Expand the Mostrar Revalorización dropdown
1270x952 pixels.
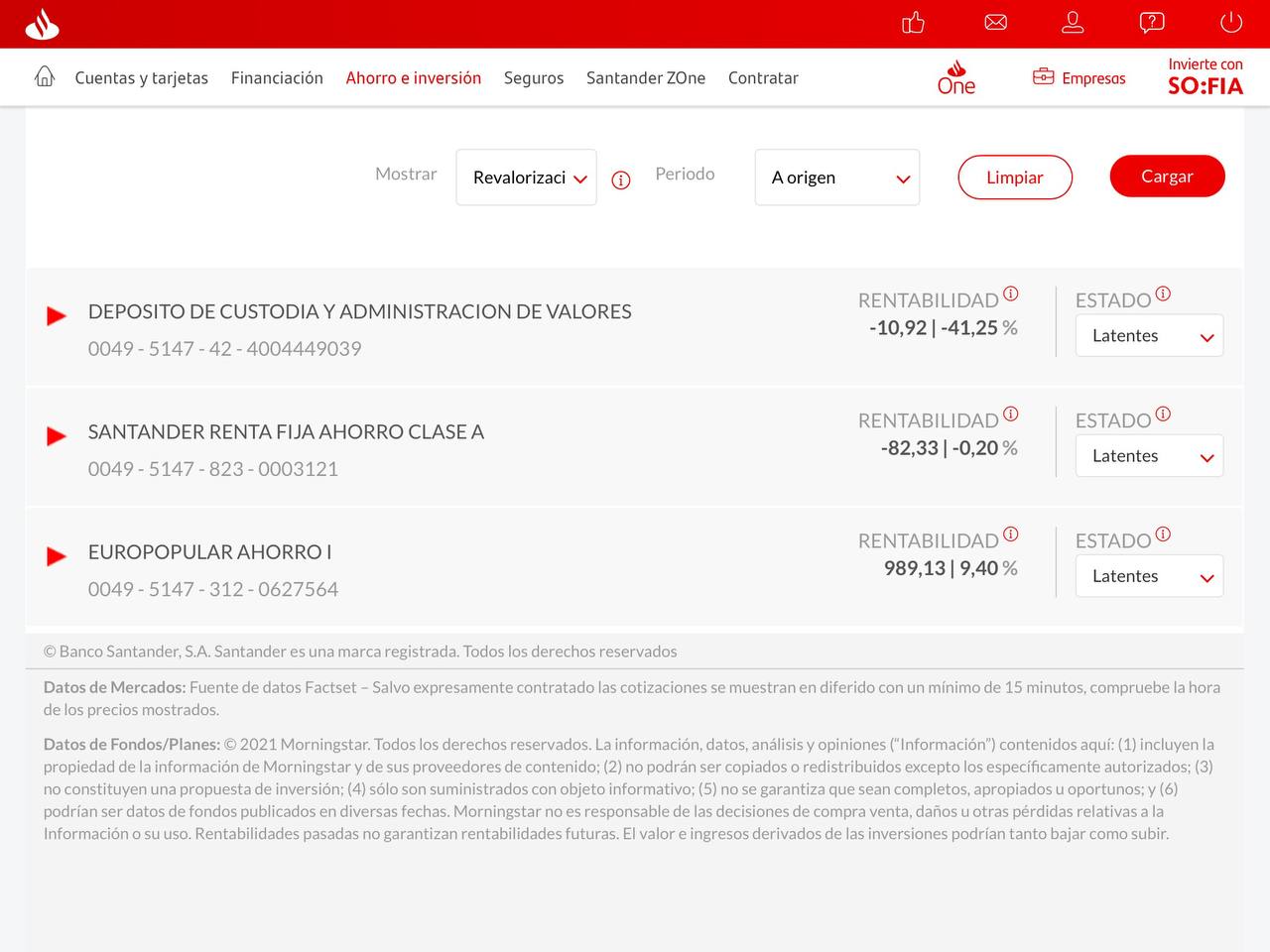pyautogui.click(x=526, y=178)
